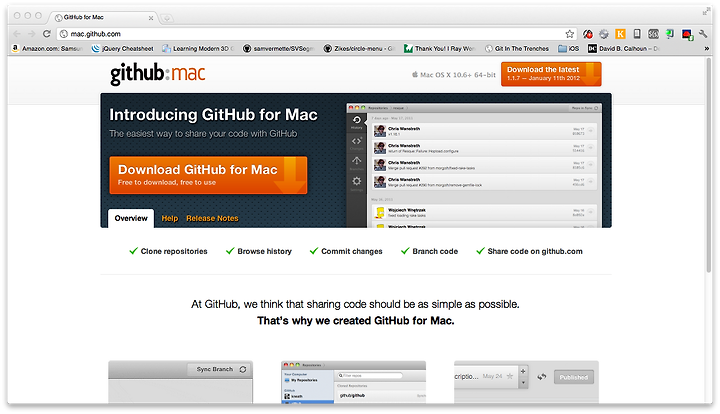This screenshot has width=720, height=414.
Task: Click the repositories list feature thumbnail
Action: [354, 382]
